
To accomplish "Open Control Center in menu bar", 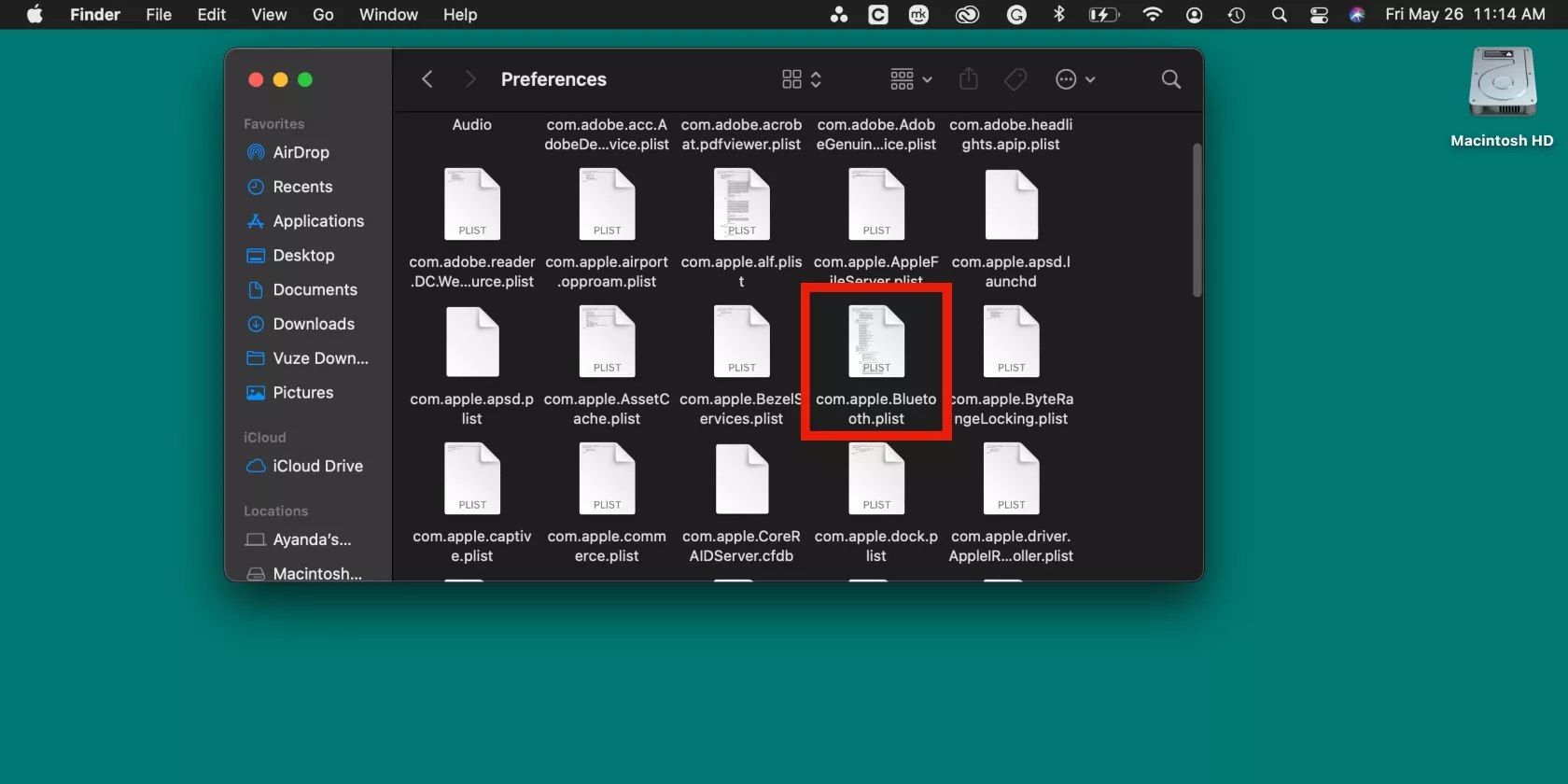I will point(1319,15).
